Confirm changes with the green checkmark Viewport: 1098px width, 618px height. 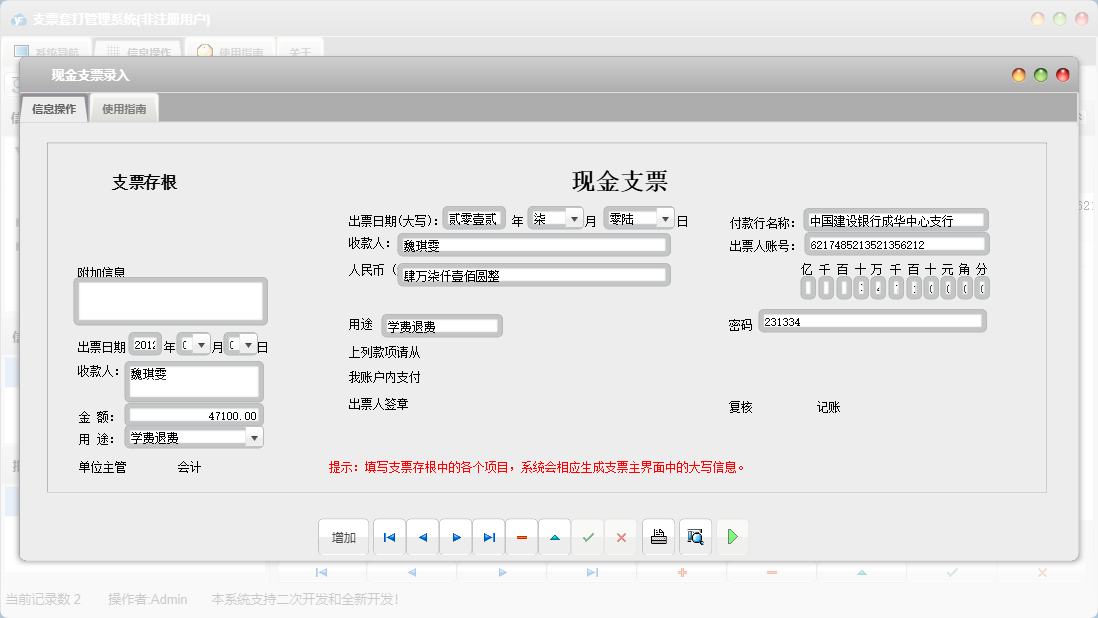click(x=588, y=537)
